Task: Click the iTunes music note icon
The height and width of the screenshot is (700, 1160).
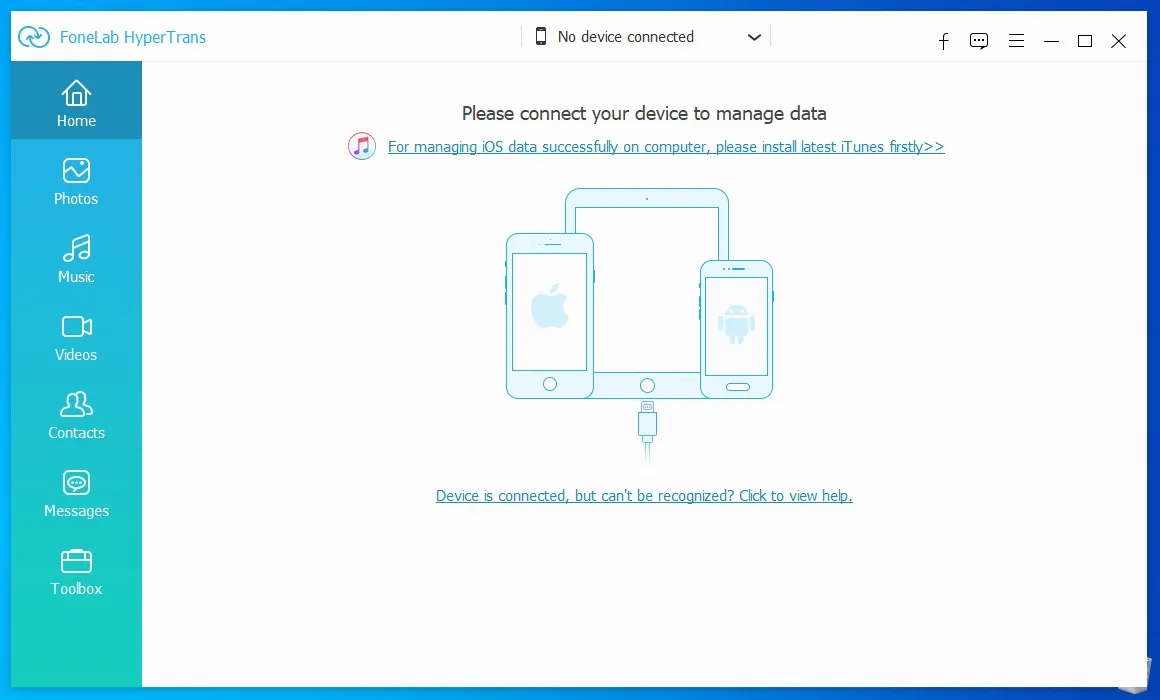Action: [362, 147]
